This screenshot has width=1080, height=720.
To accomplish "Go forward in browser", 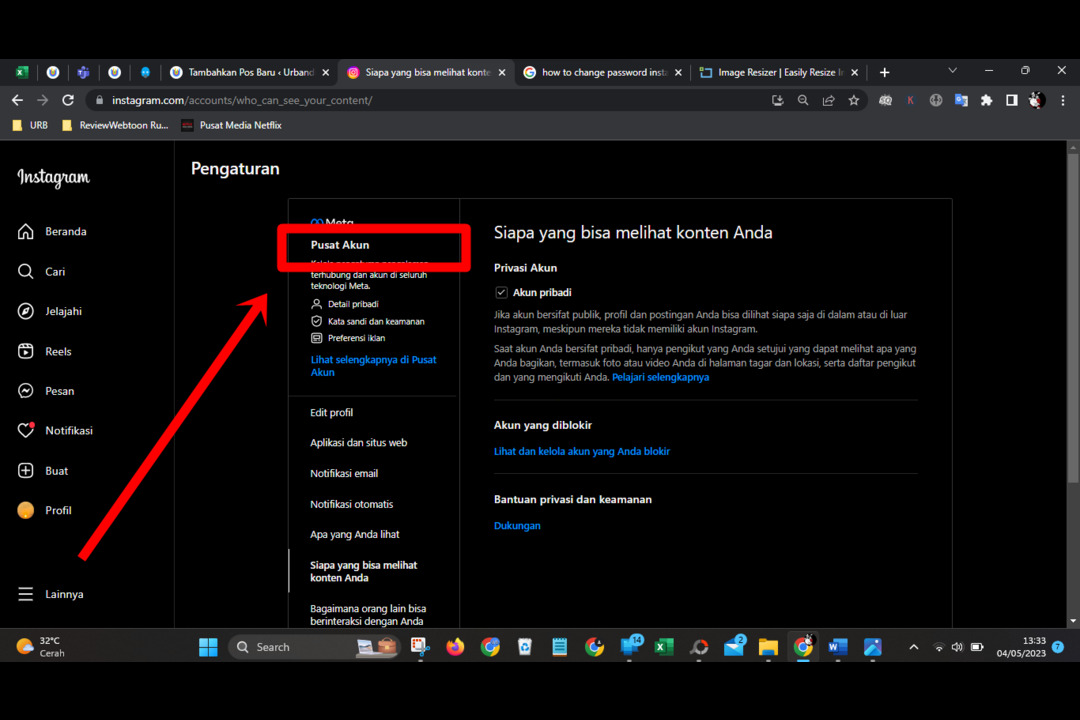I will 43,101.
